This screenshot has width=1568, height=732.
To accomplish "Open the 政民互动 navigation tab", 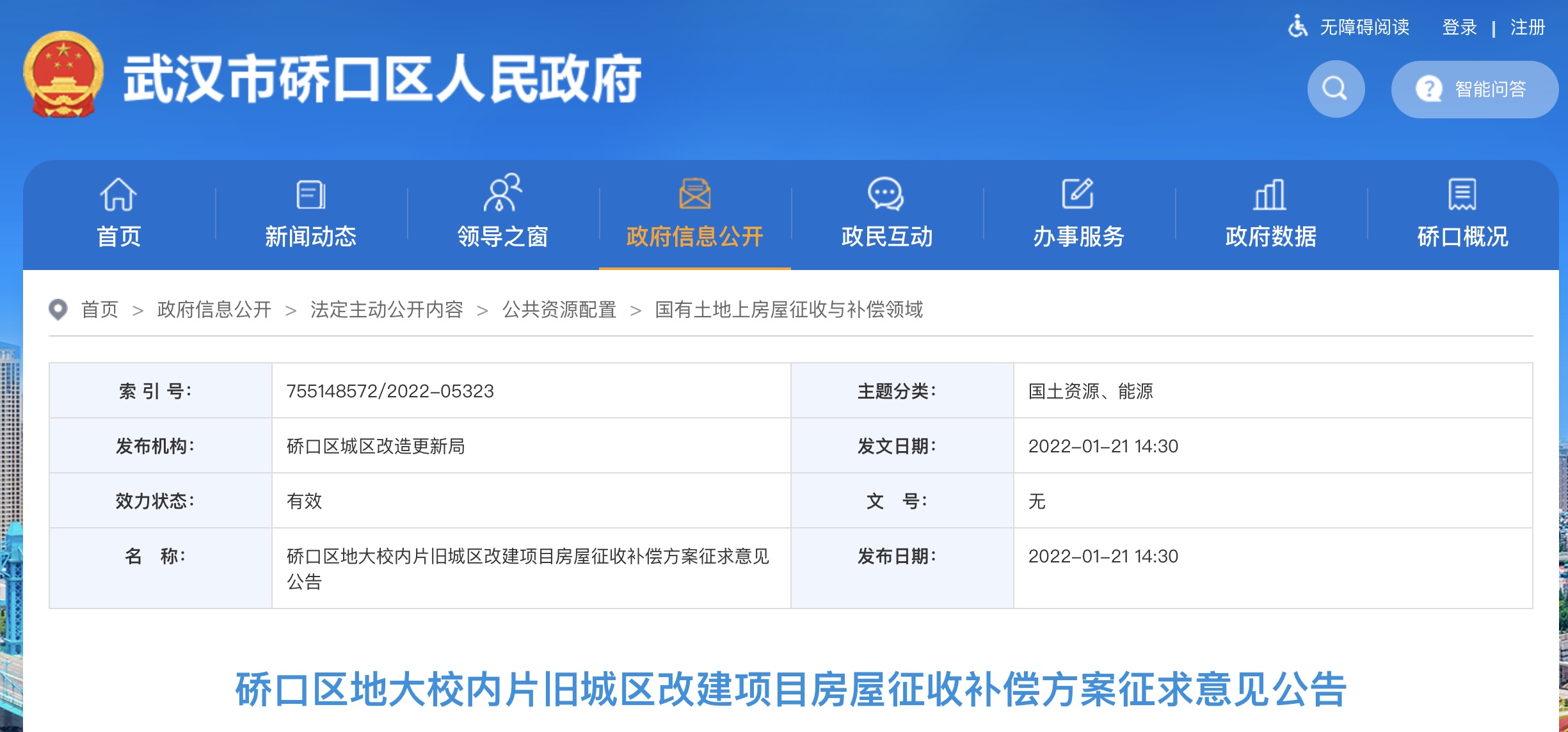I will coord(887,215).
